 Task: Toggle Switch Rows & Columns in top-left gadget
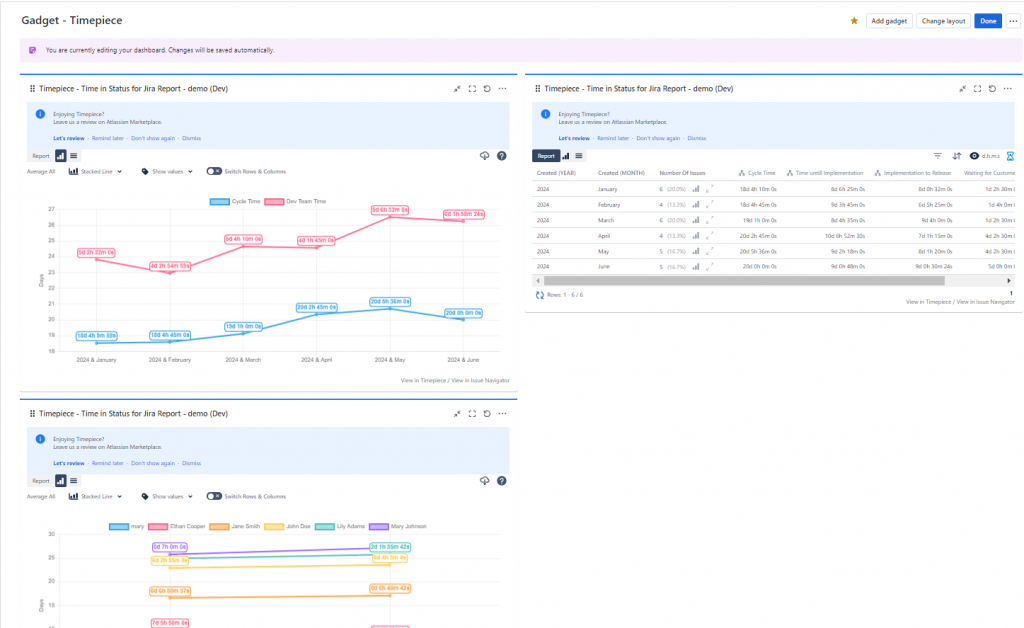click(x=213, y=172)
